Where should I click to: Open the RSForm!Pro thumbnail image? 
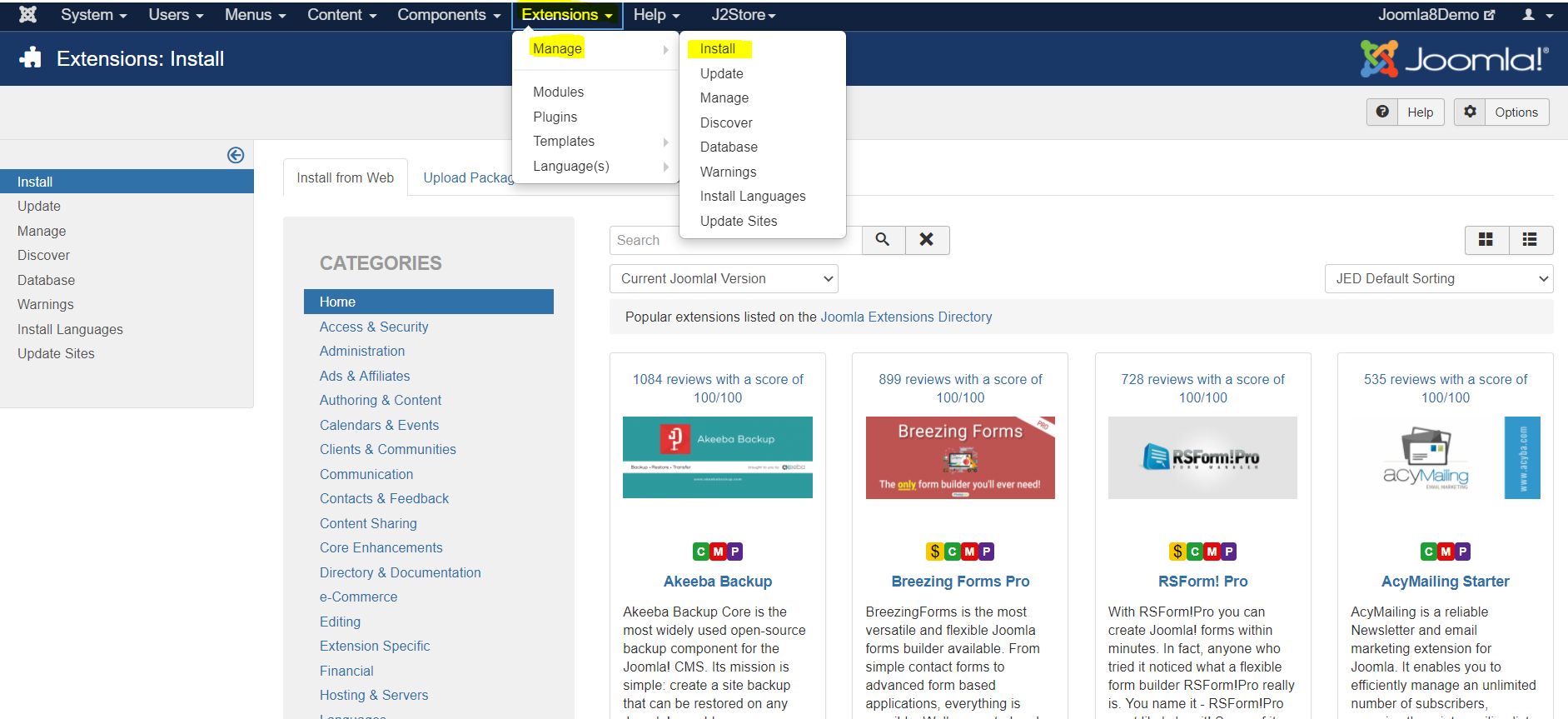click(x=1202, y=457)
